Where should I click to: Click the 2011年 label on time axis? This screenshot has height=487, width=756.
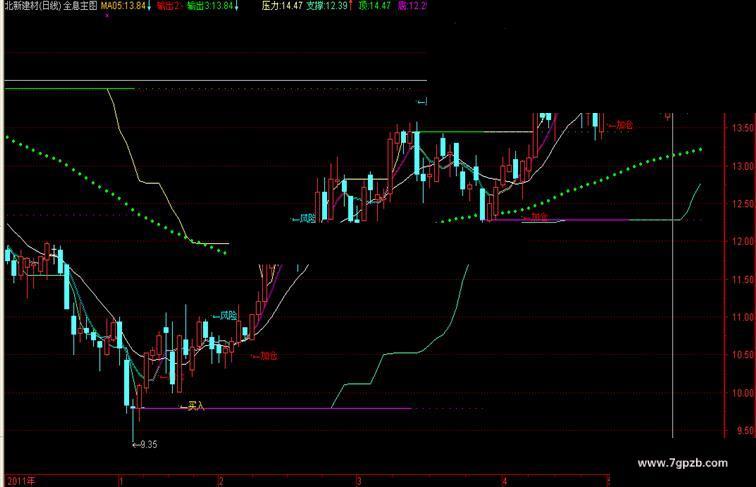click(x=22, y=481)
